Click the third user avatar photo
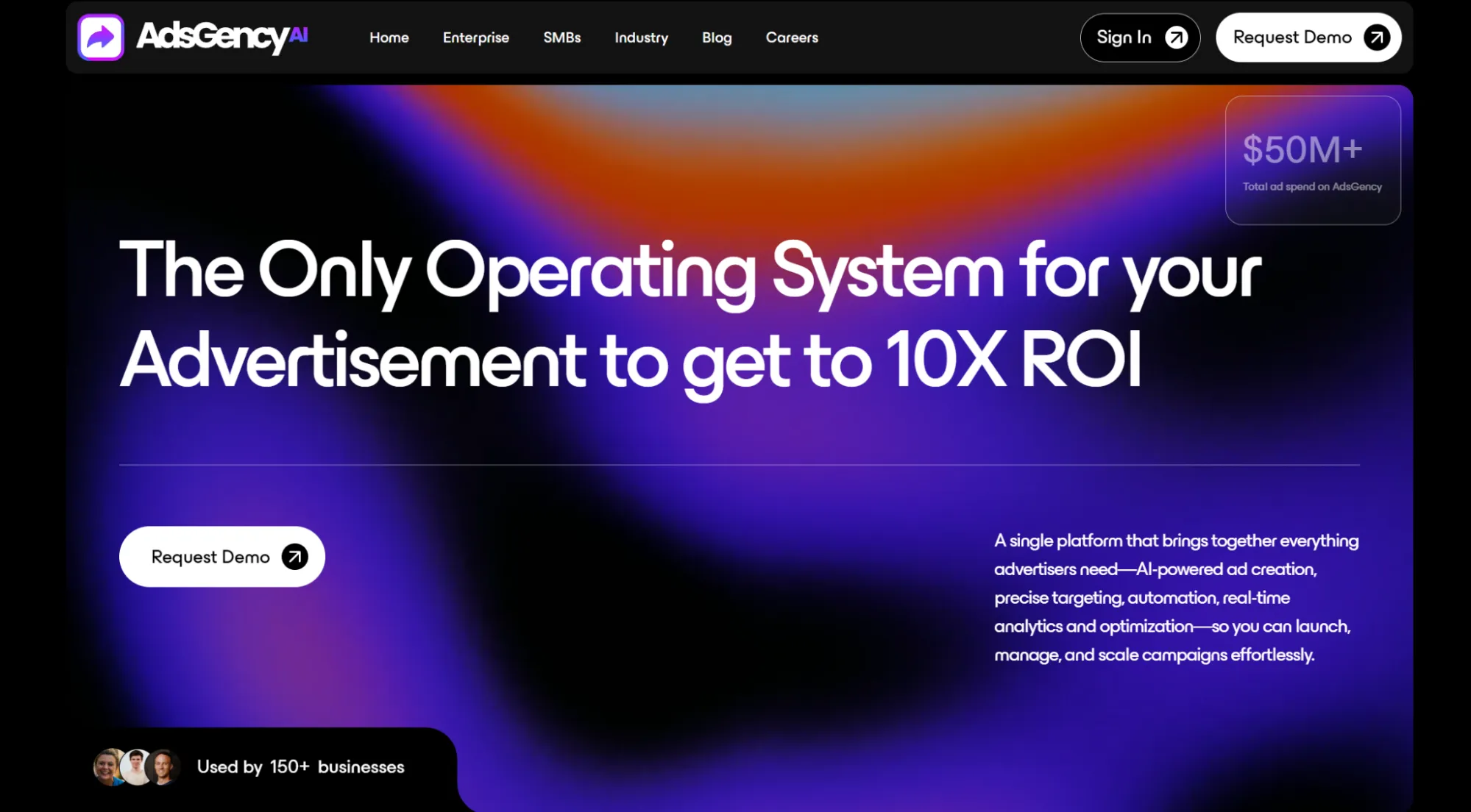Image resolution: width=1471 pixels, height=812 pixels. point(163,767)
